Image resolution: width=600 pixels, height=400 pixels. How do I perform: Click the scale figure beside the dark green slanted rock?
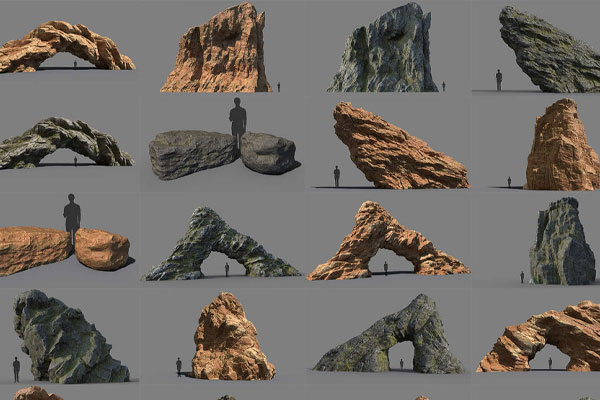coord(499,79)
